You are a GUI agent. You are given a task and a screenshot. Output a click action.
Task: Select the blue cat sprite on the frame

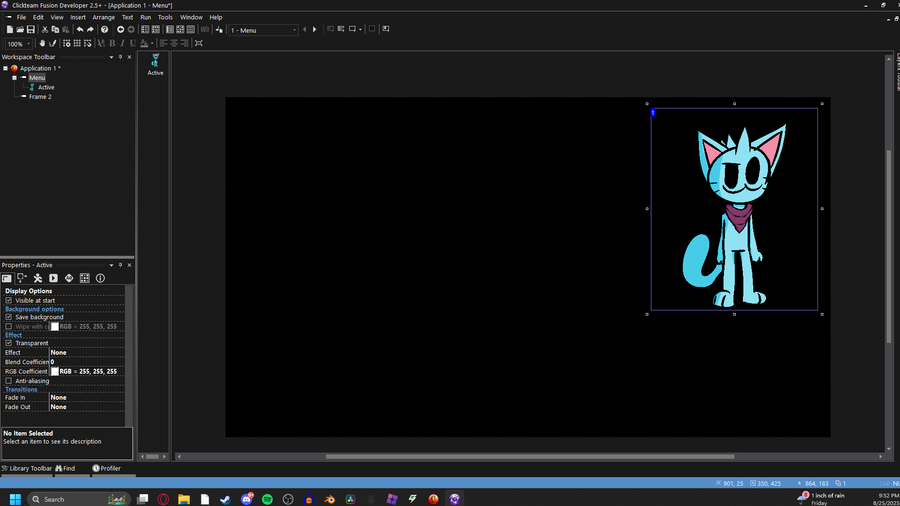click(734, 209)
